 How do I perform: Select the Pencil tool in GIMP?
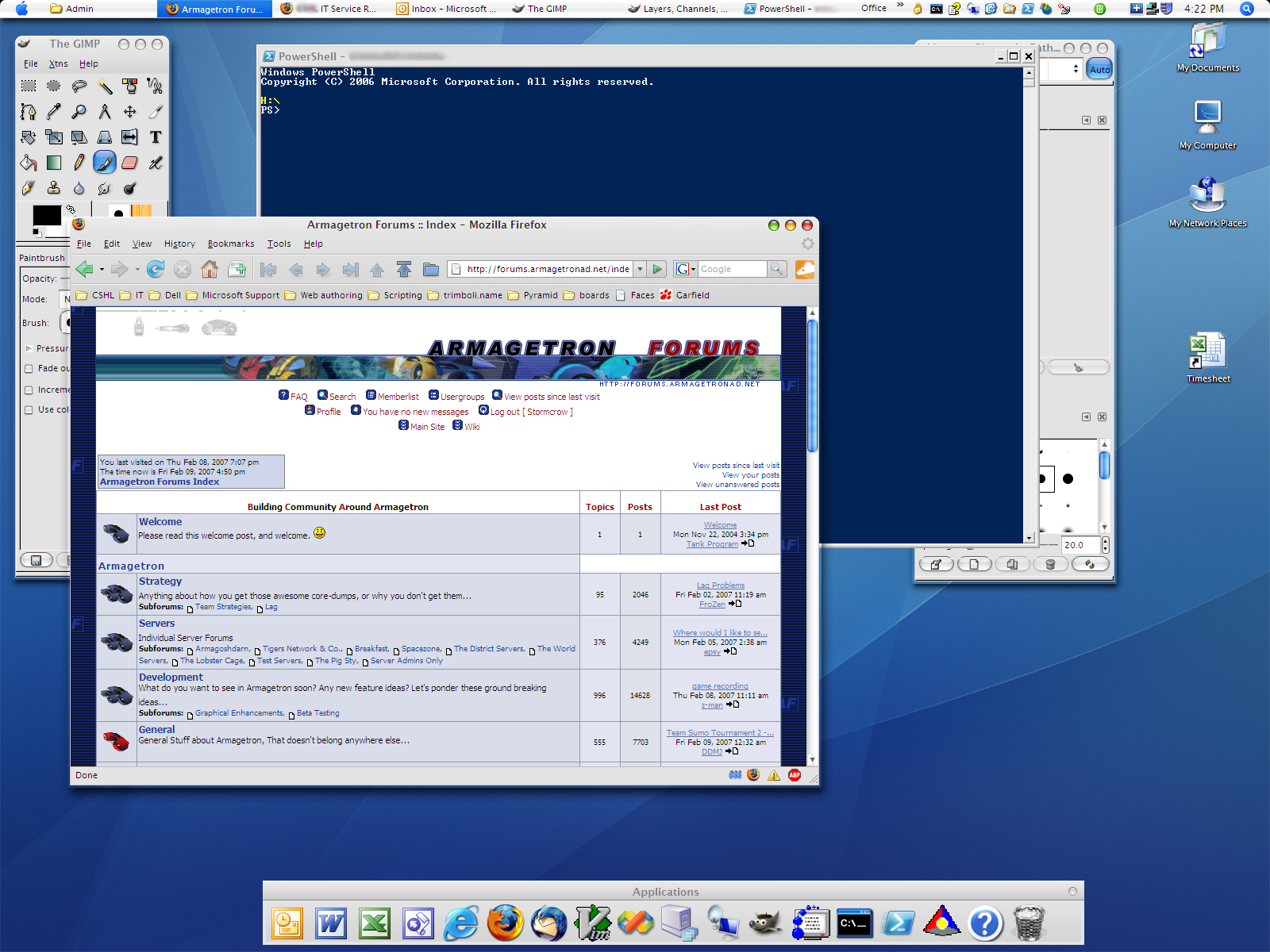79,163
